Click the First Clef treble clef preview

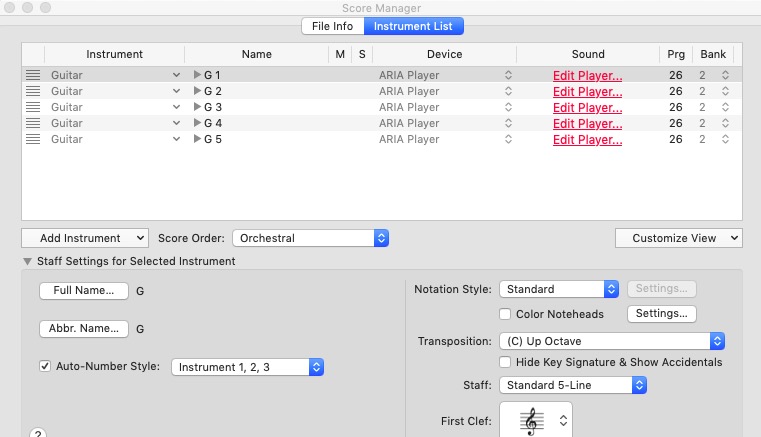[530, 422]
